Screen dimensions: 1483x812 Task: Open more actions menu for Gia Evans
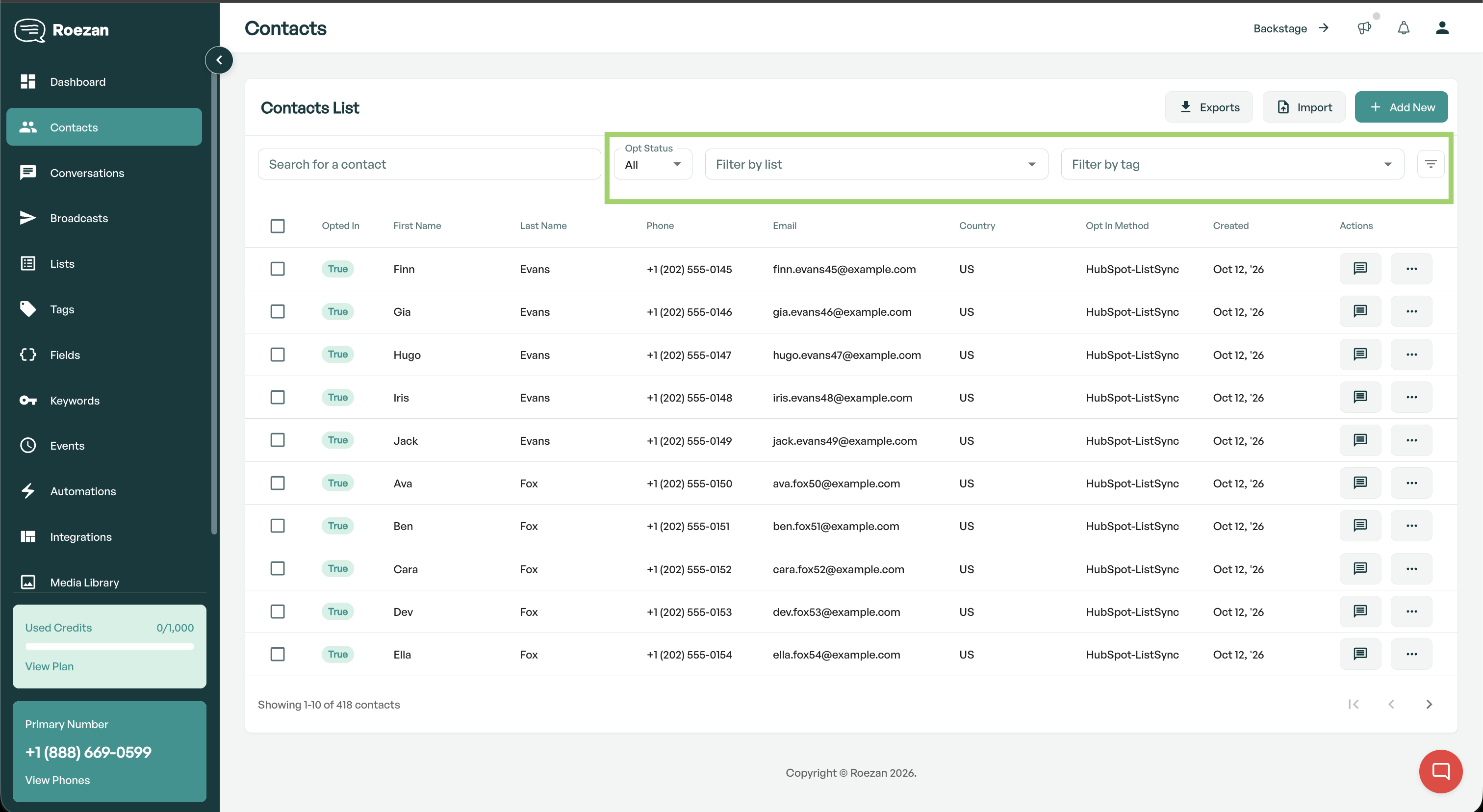1411,311
